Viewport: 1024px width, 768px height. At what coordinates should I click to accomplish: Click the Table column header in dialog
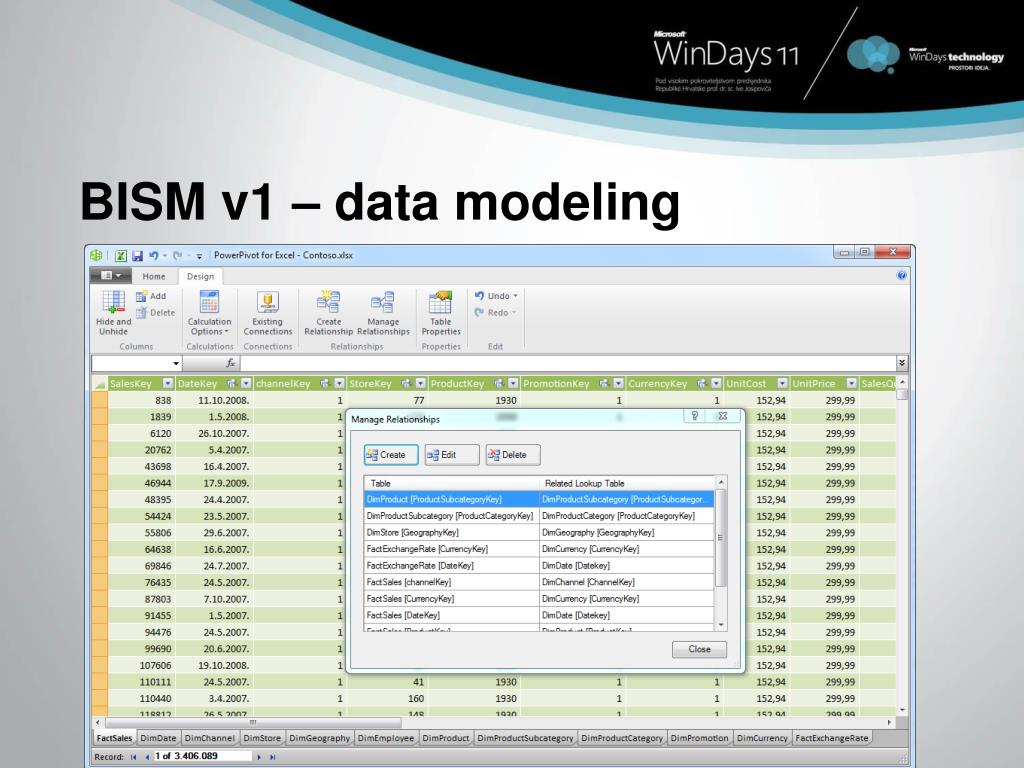[x=451, y=483]
